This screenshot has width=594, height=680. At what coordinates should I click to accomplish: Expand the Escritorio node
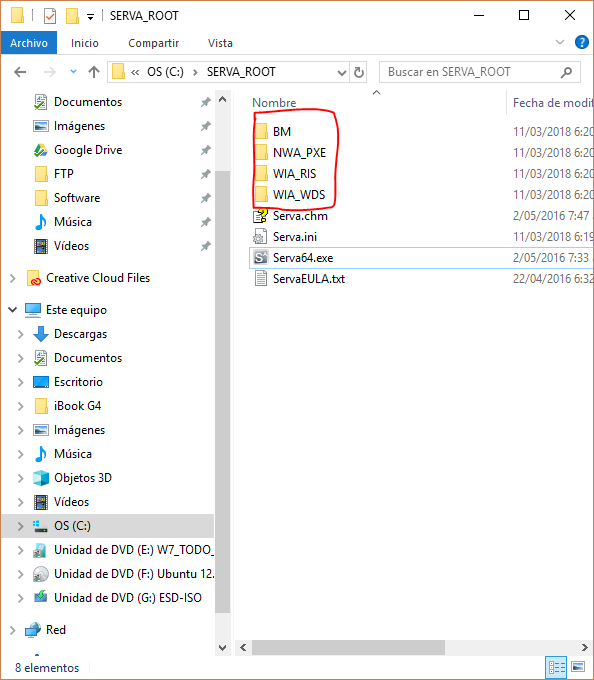(20, 382)
